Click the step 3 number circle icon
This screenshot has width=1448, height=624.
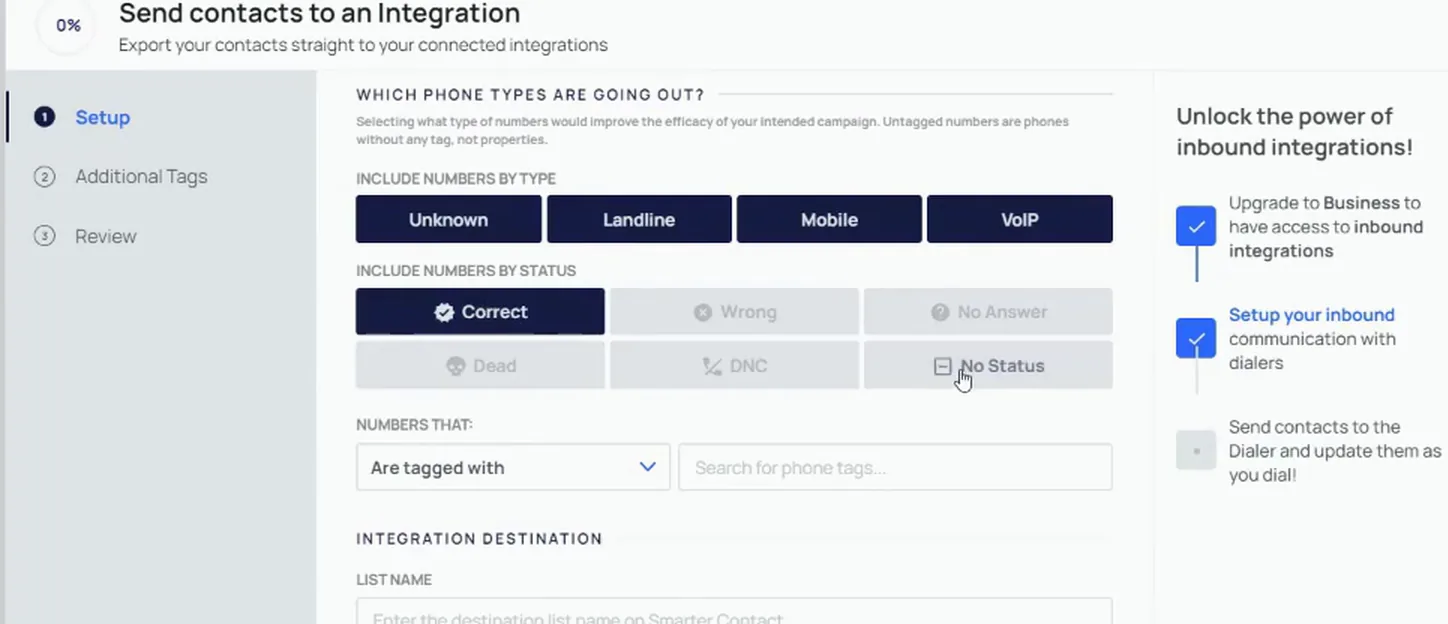coord(44,236)
